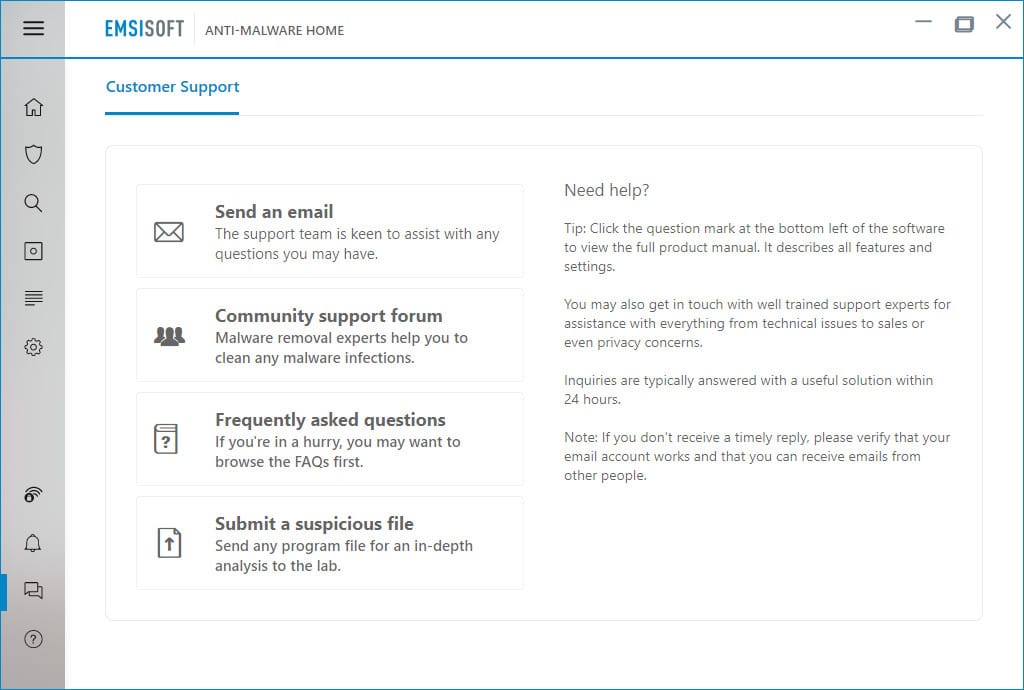Image resolution: width=1024 pixels, height=690 pixels.
Task: Open Send an email card
Action: pyautogui.click(x=330, y=231)
